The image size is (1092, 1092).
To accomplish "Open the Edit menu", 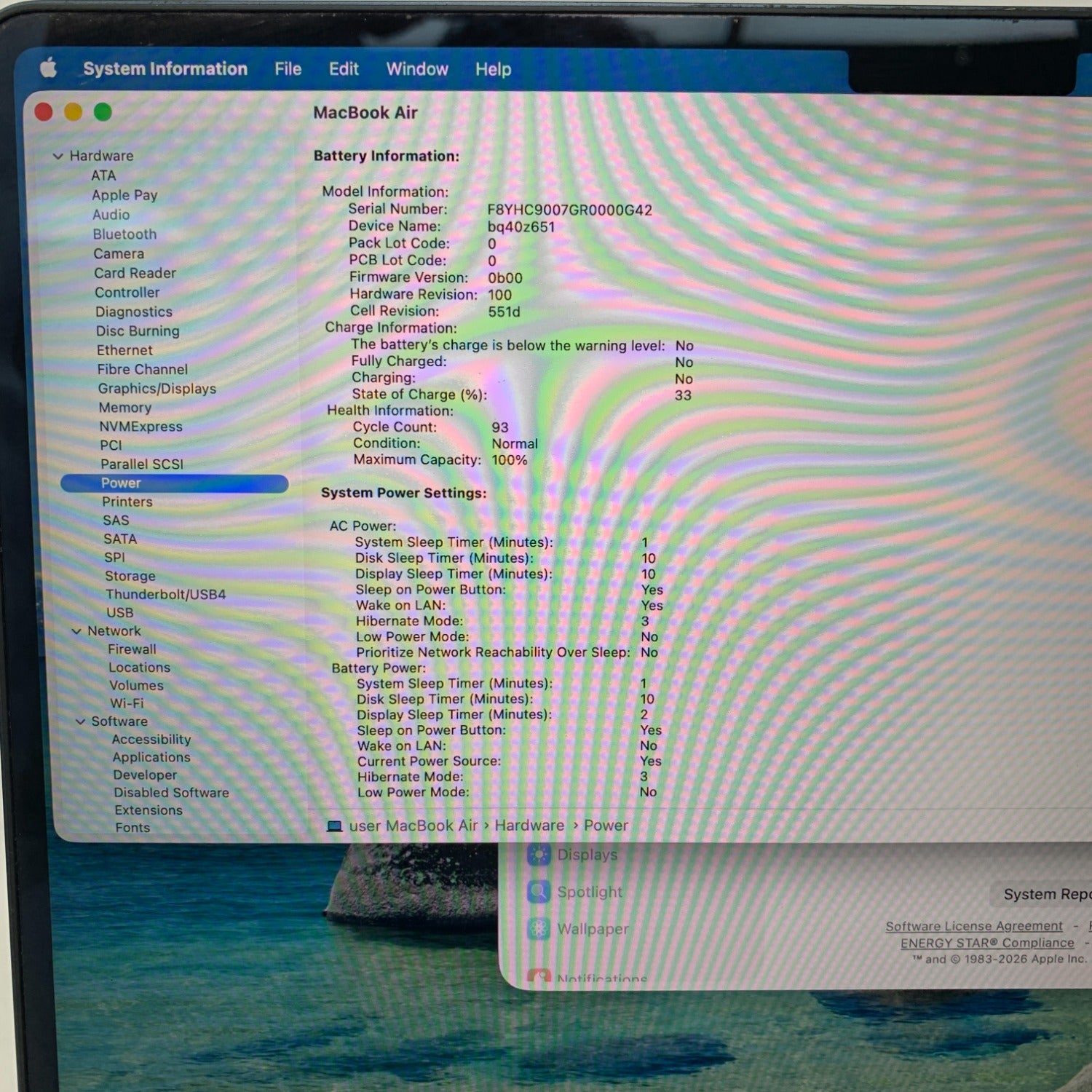I will pos(344,69).
